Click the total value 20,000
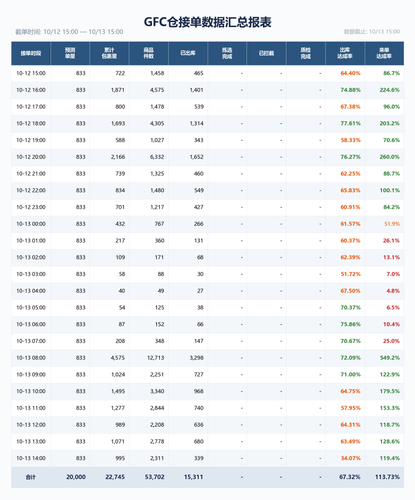 [x=76, y=477]
